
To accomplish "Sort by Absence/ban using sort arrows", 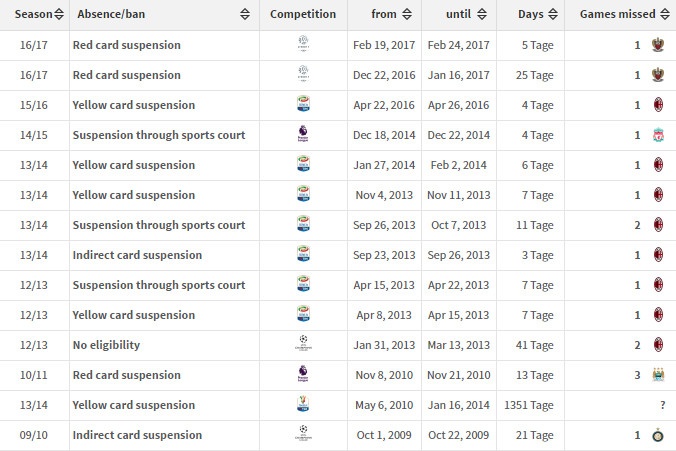I will click(246, 15).
